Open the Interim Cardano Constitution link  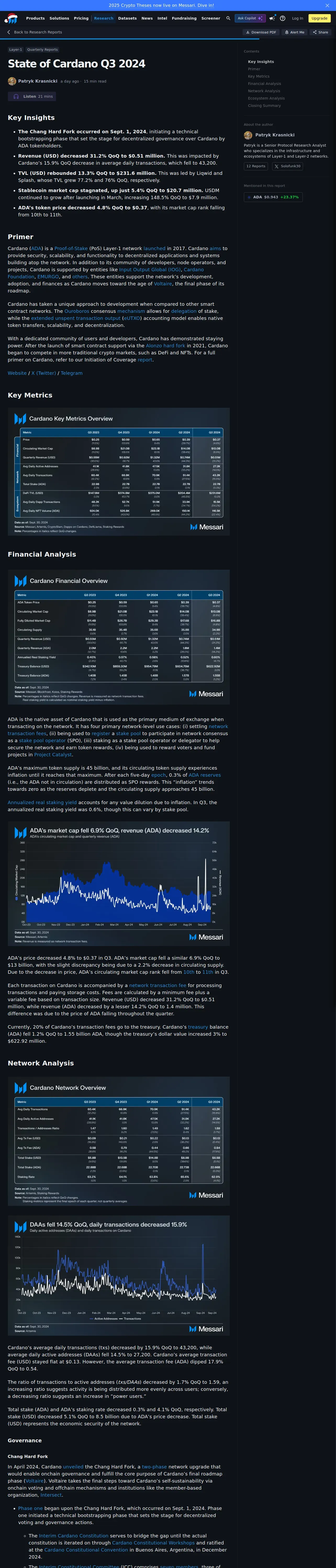point(73,1536)
